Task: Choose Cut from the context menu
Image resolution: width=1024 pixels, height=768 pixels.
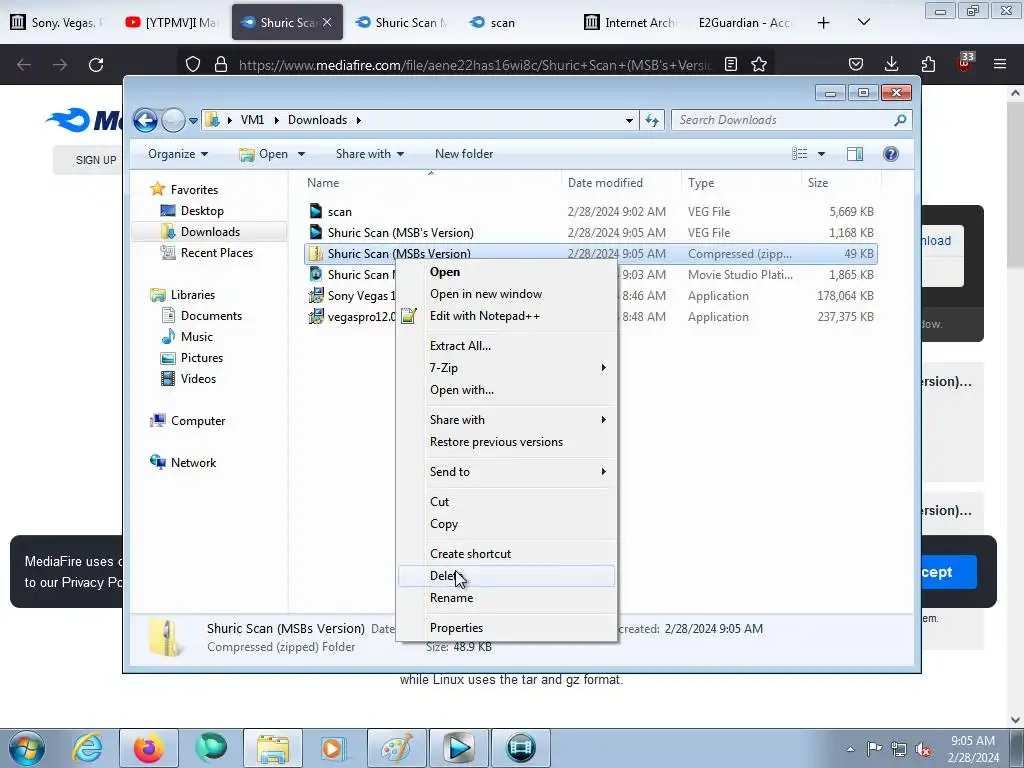Action: pos(506,502)
